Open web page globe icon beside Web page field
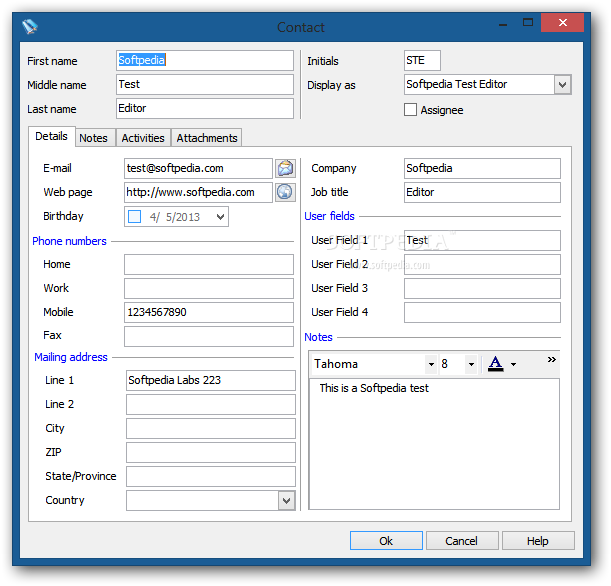 (x=285, y=192)
